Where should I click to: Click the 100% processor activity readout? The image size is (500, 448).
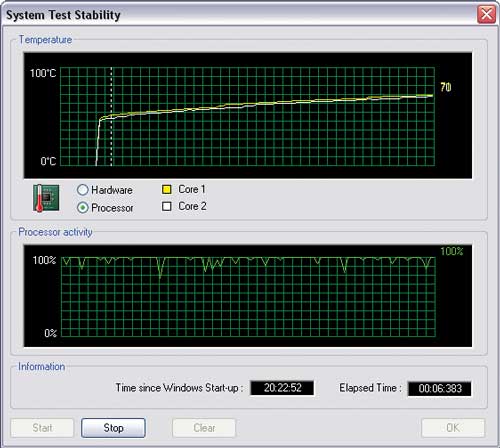tap(452, 251)
